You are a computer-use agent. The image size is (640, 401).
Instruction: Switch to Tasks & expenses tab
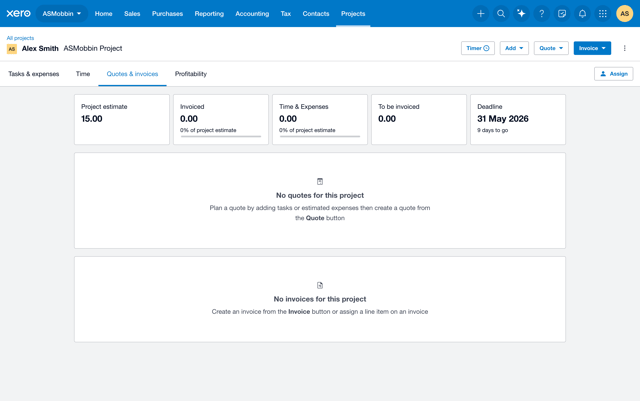[x=34, y=74]
